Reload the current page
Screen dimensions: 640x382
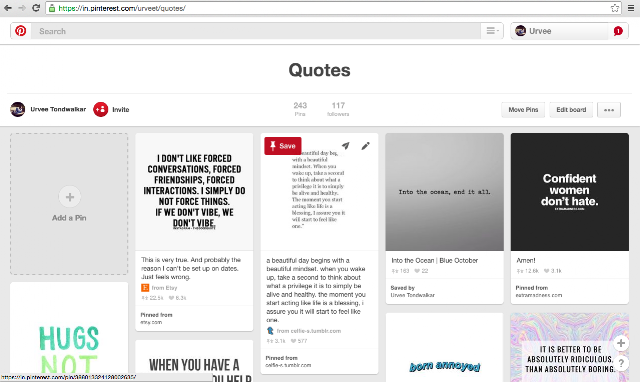(36, 8)
